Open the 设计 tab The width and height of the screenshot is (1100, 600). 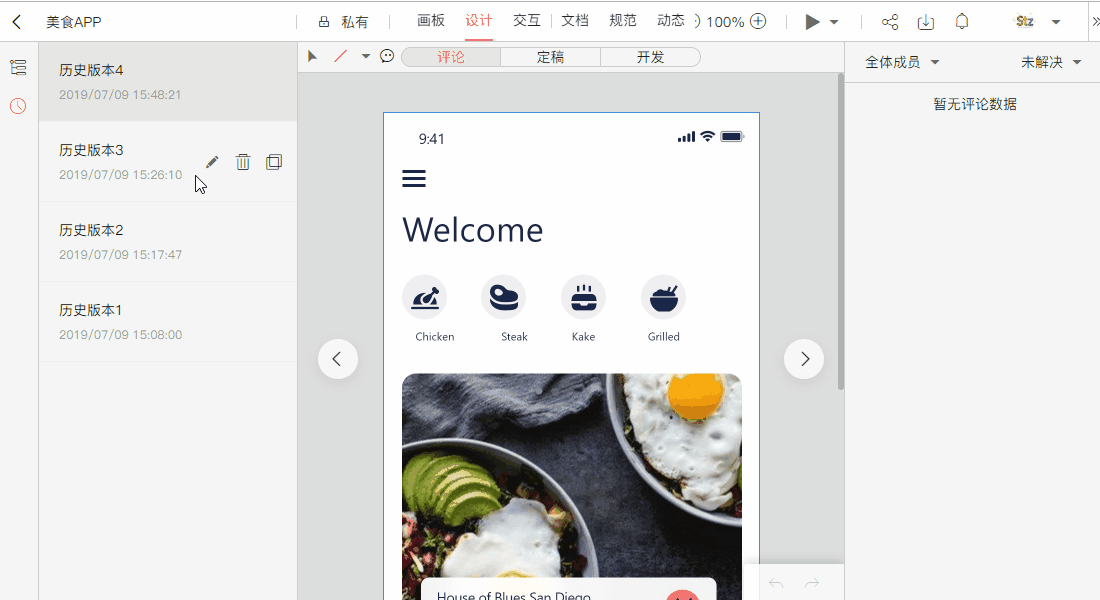tap(479, 21)
